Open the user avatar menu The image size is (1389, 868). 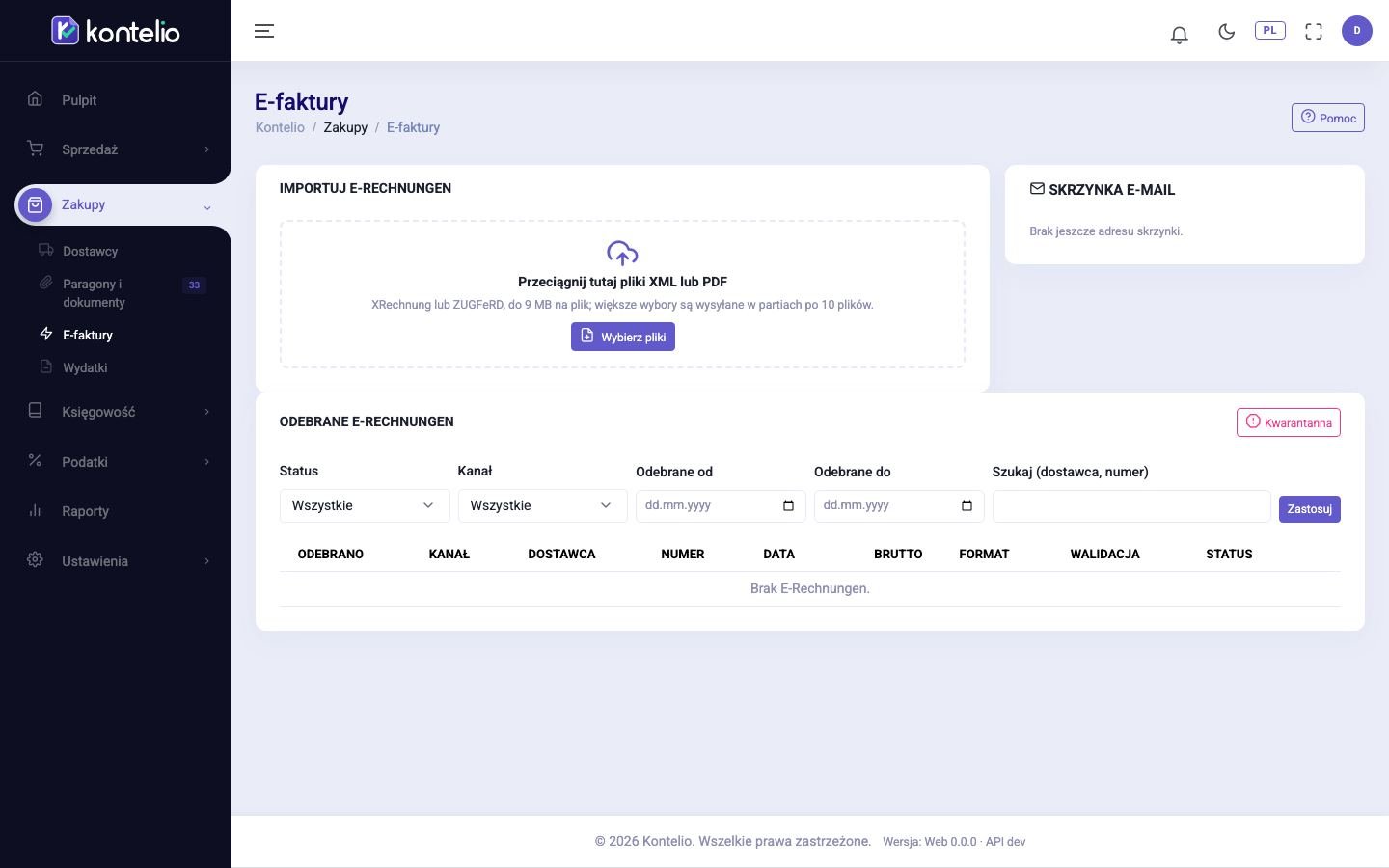click(x=1356, y=31)
